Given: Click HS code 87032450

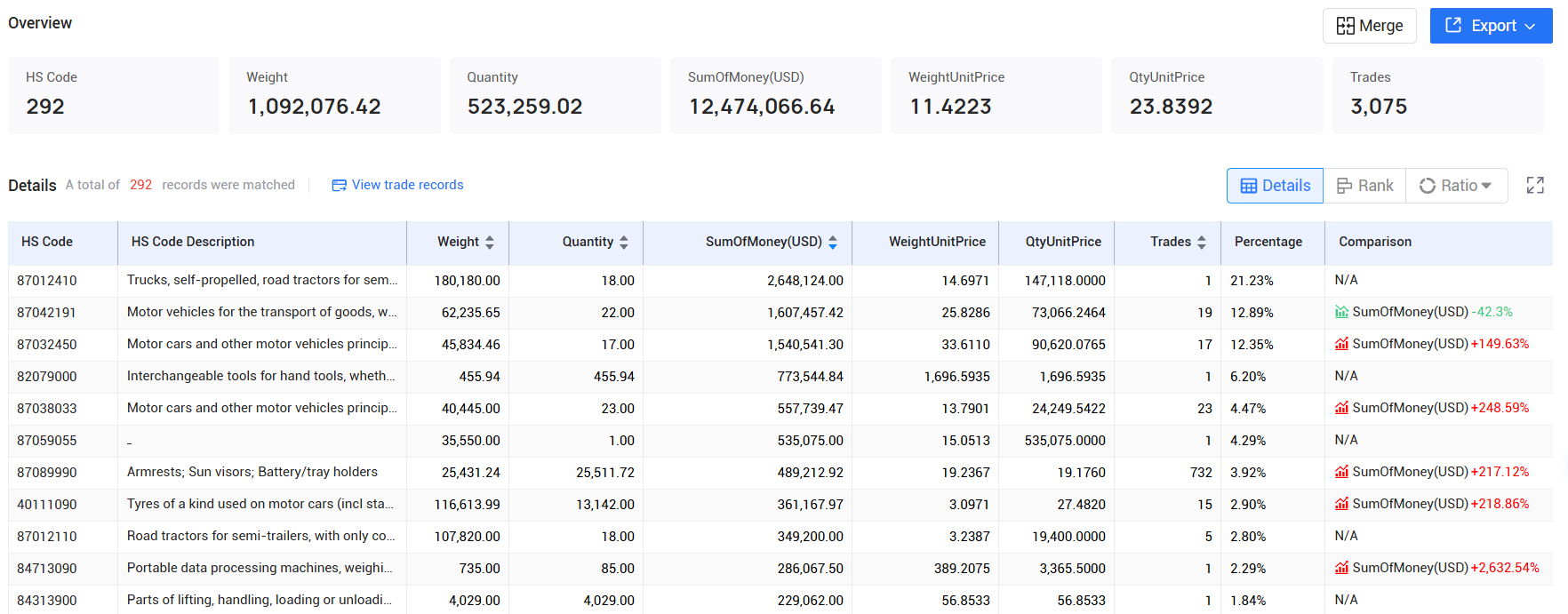Looking at the screenshot, I should pyautogui.click(x=47, y=345).
